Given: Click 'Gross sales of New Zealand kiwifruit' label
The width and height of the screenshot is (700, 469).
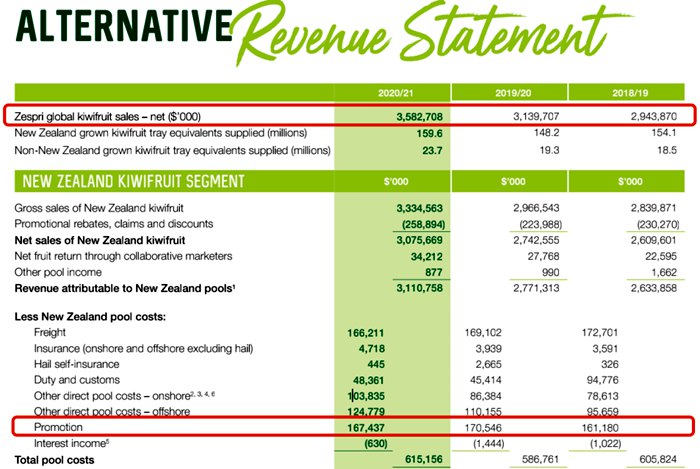Looking at the screenshot, I should [99, 208].
